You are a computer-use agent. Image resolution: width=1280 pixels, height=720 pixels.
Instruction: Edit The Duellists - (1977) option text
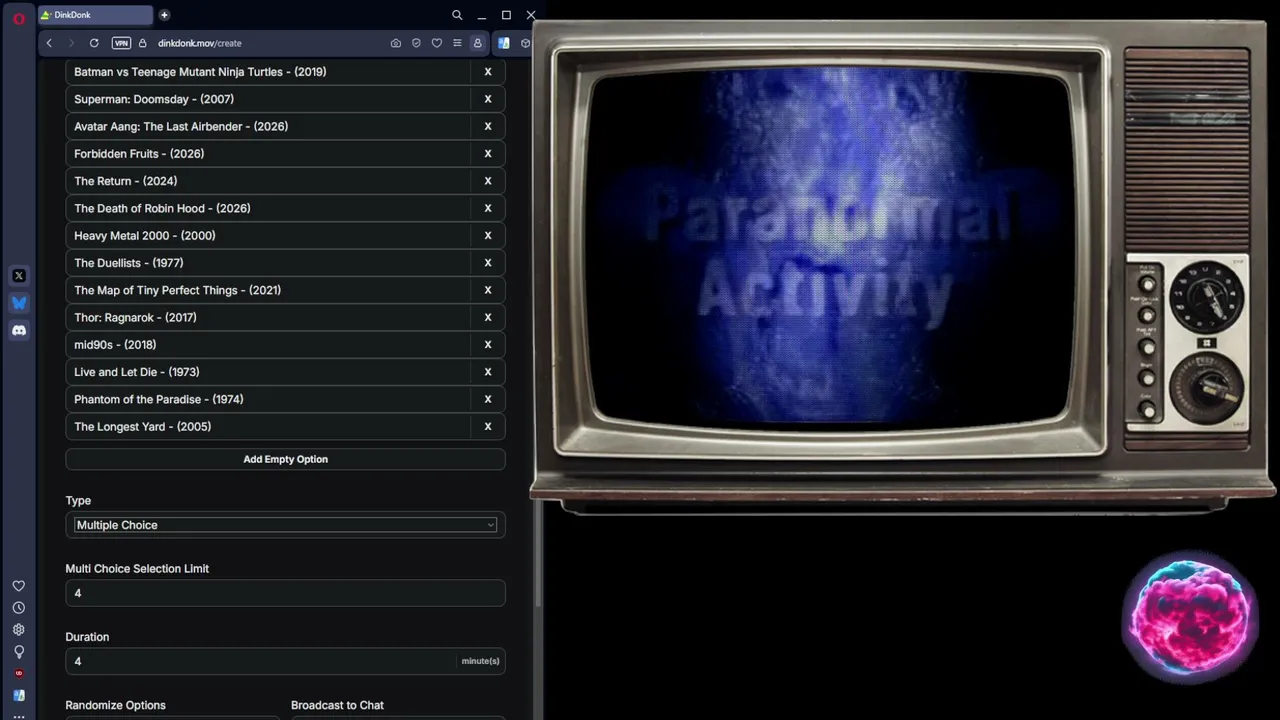click(268, 263)
